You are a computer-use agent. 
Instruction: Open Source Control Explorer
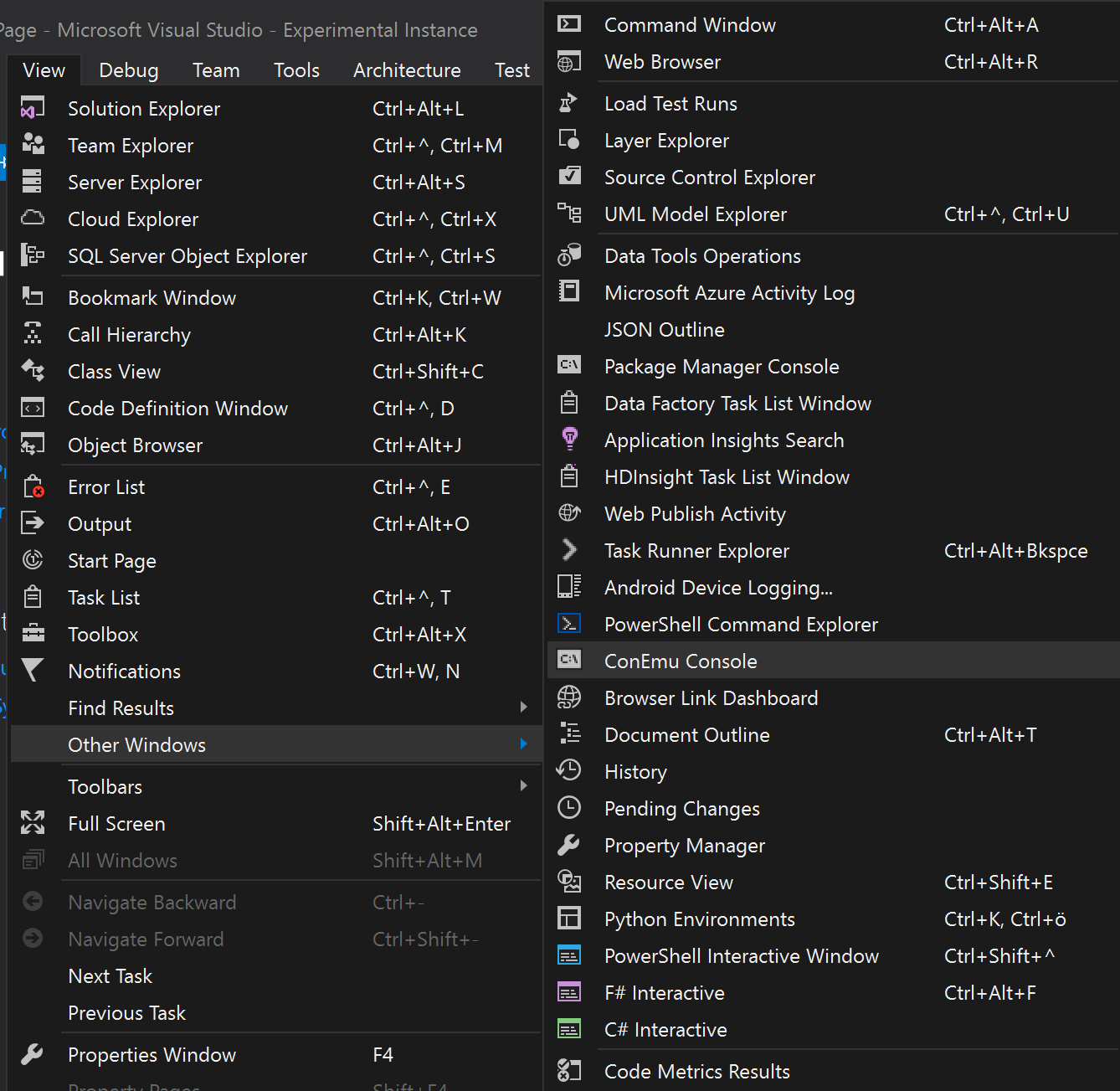[833, 178]
